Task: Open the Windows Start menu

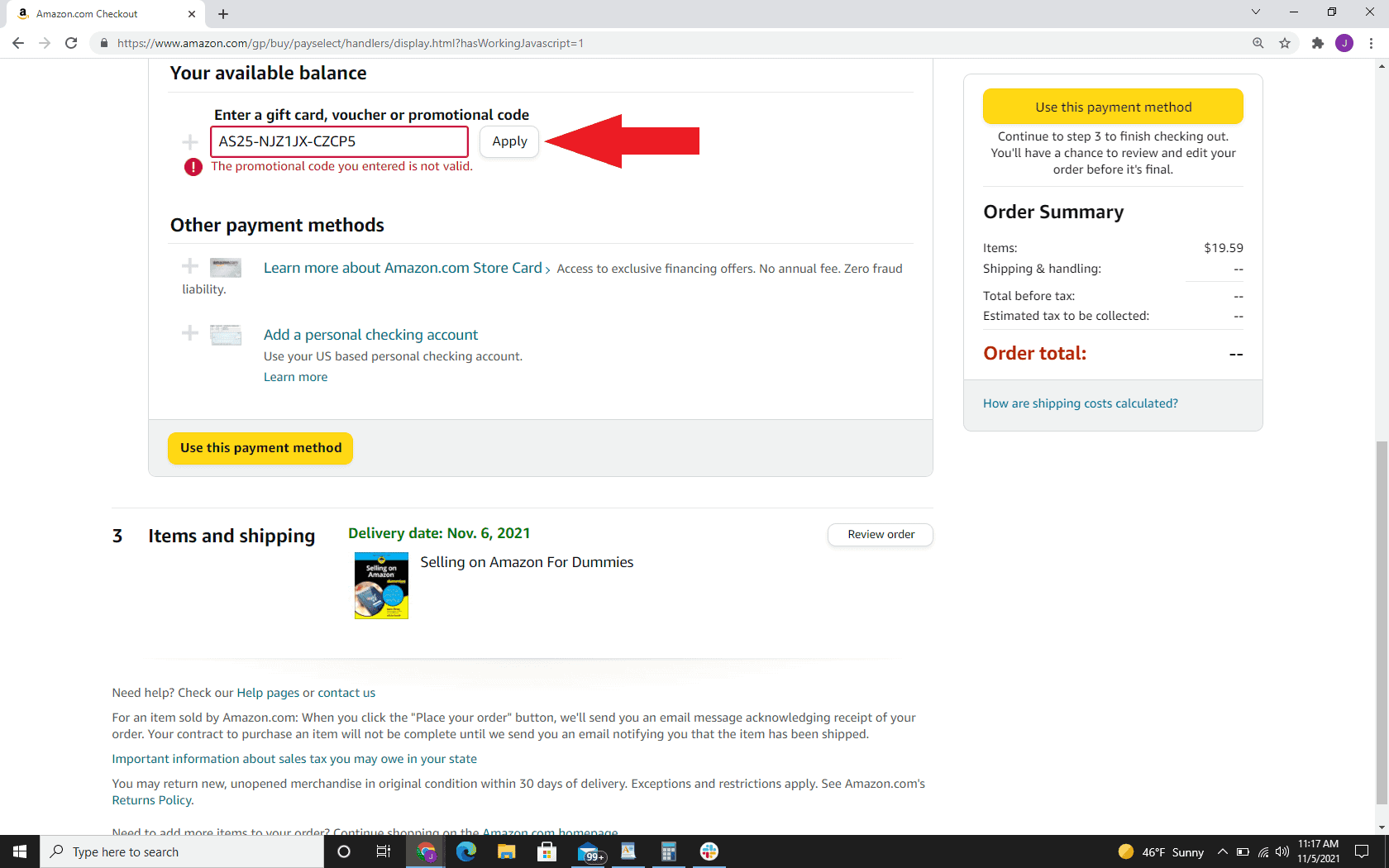Action: (20, 851)
